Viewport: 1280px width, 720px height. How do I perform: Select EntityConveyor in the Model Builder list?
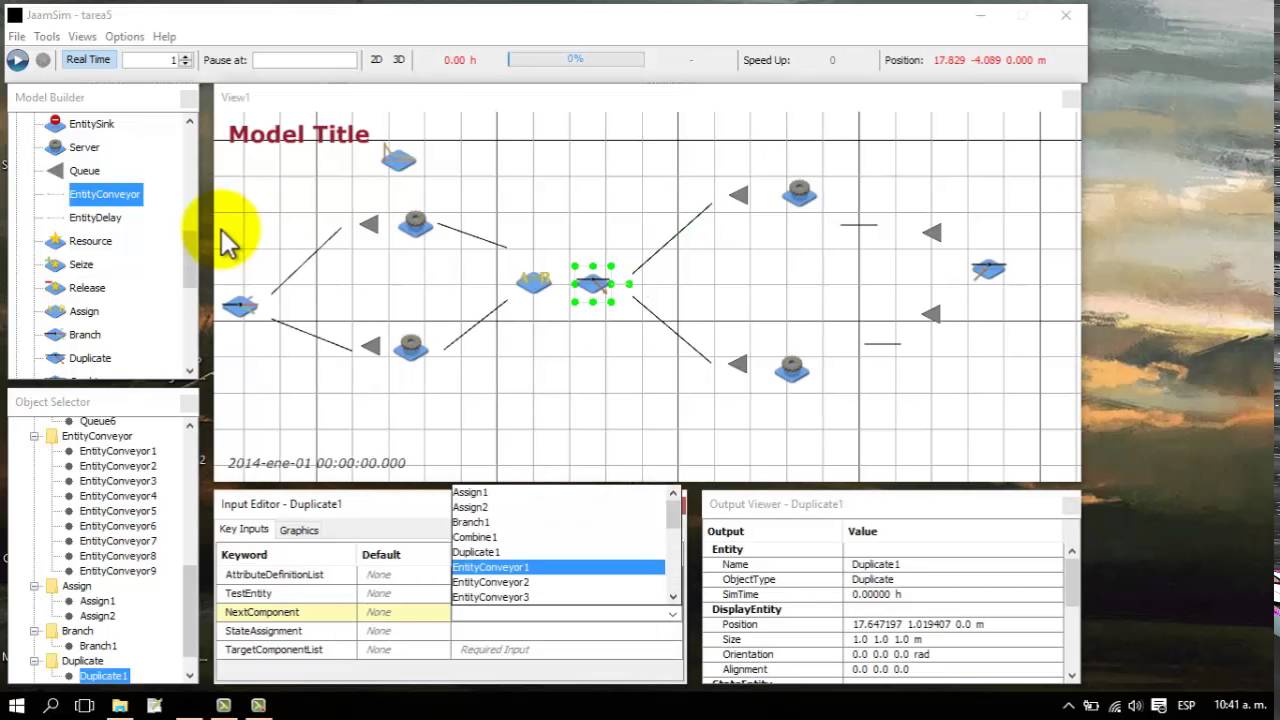pyautogui.click(x=105, y=194)
